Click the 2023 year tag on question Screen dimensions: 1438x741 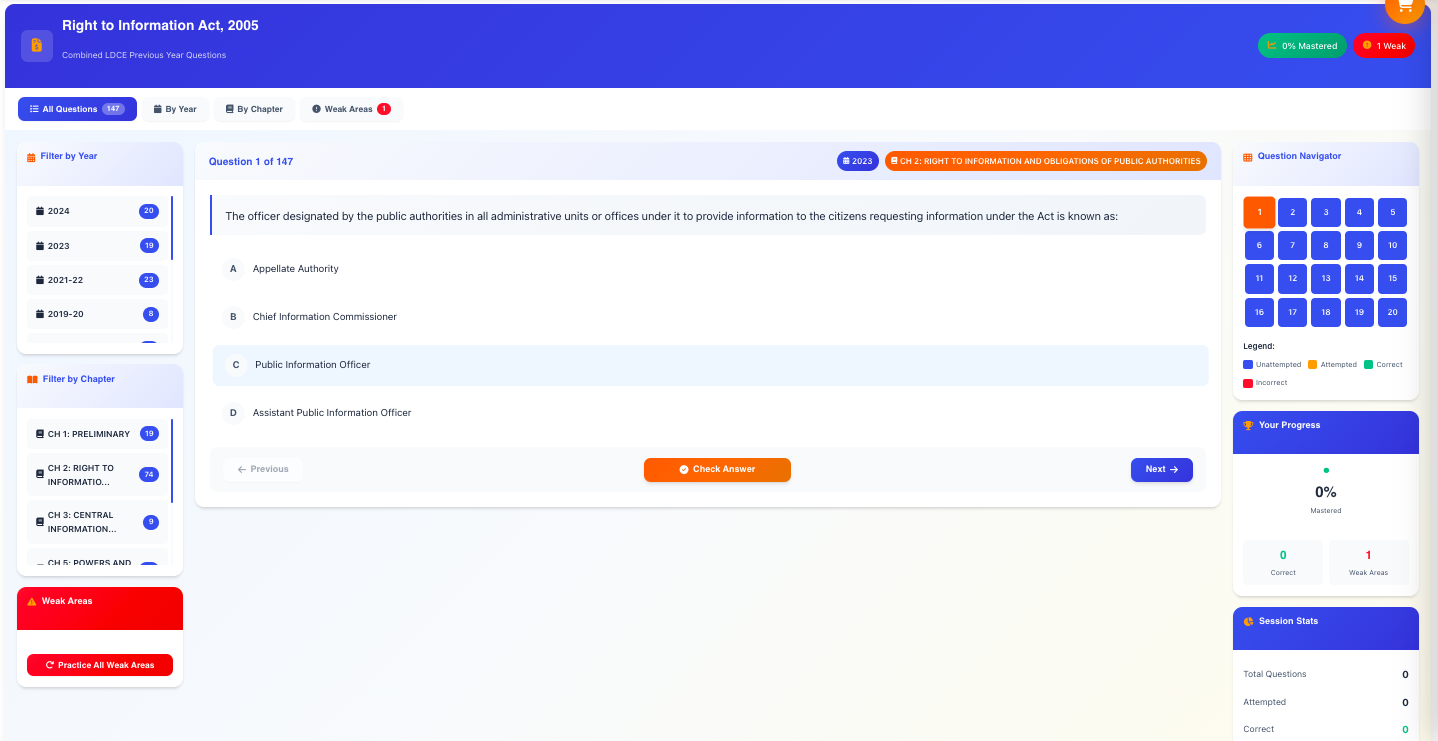[857, 161]
